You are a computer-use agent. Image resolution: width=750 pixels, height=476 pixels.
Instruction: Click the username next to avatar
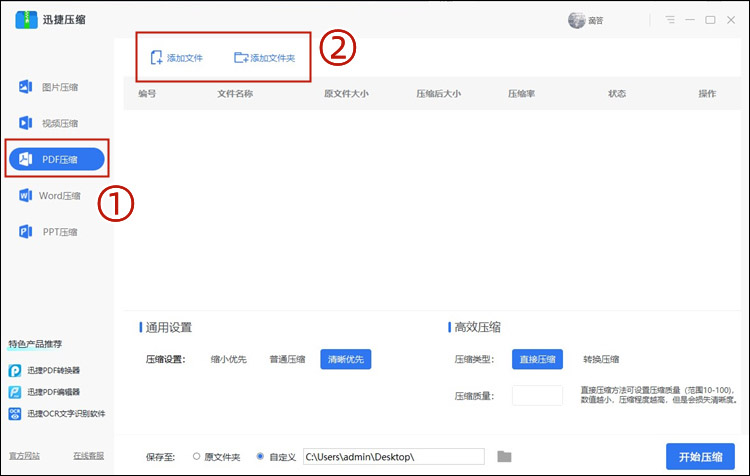coord(596,21)
